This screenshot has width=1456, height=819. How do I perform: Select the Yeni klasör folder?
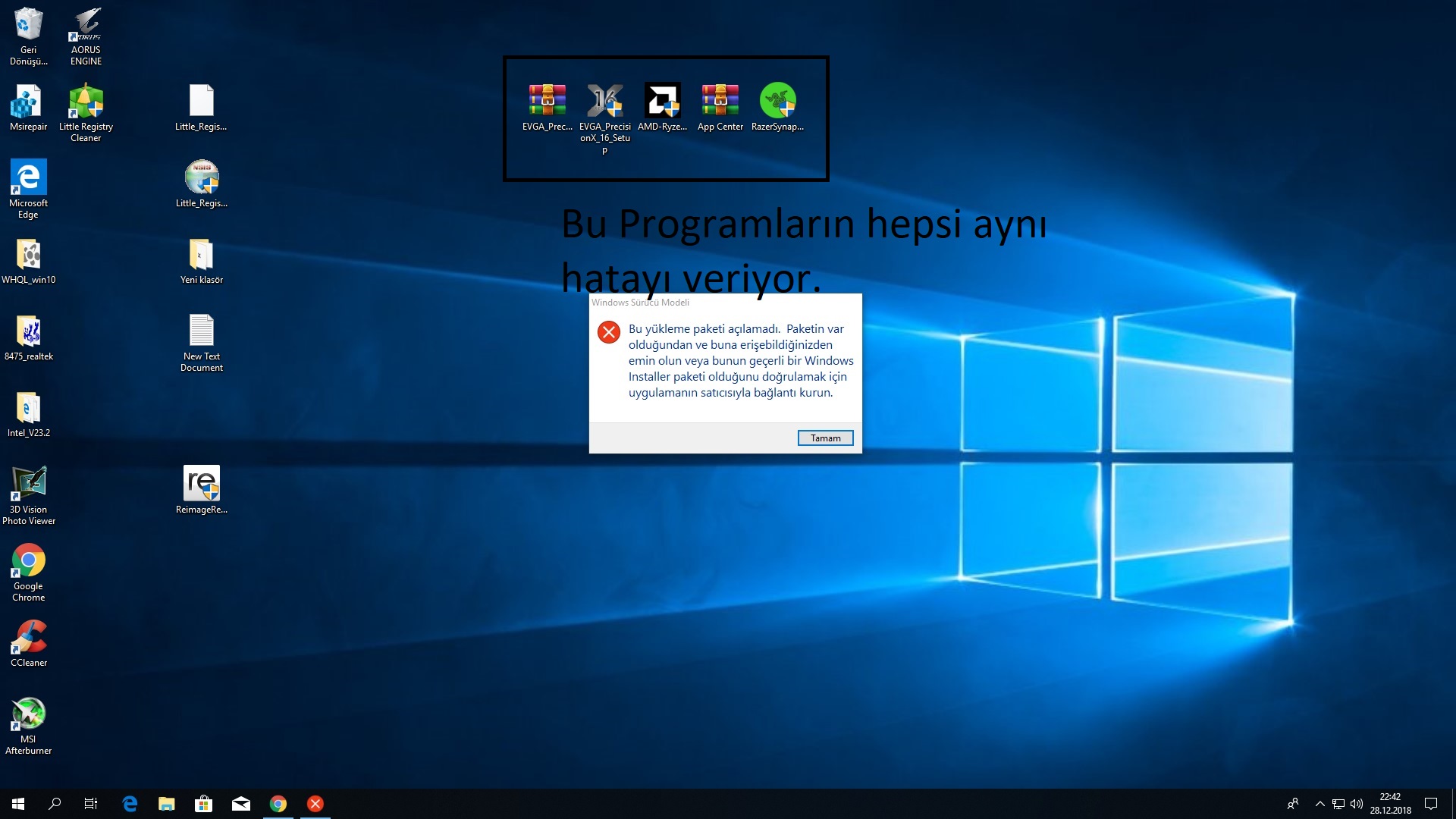click(x=201, y=260)
